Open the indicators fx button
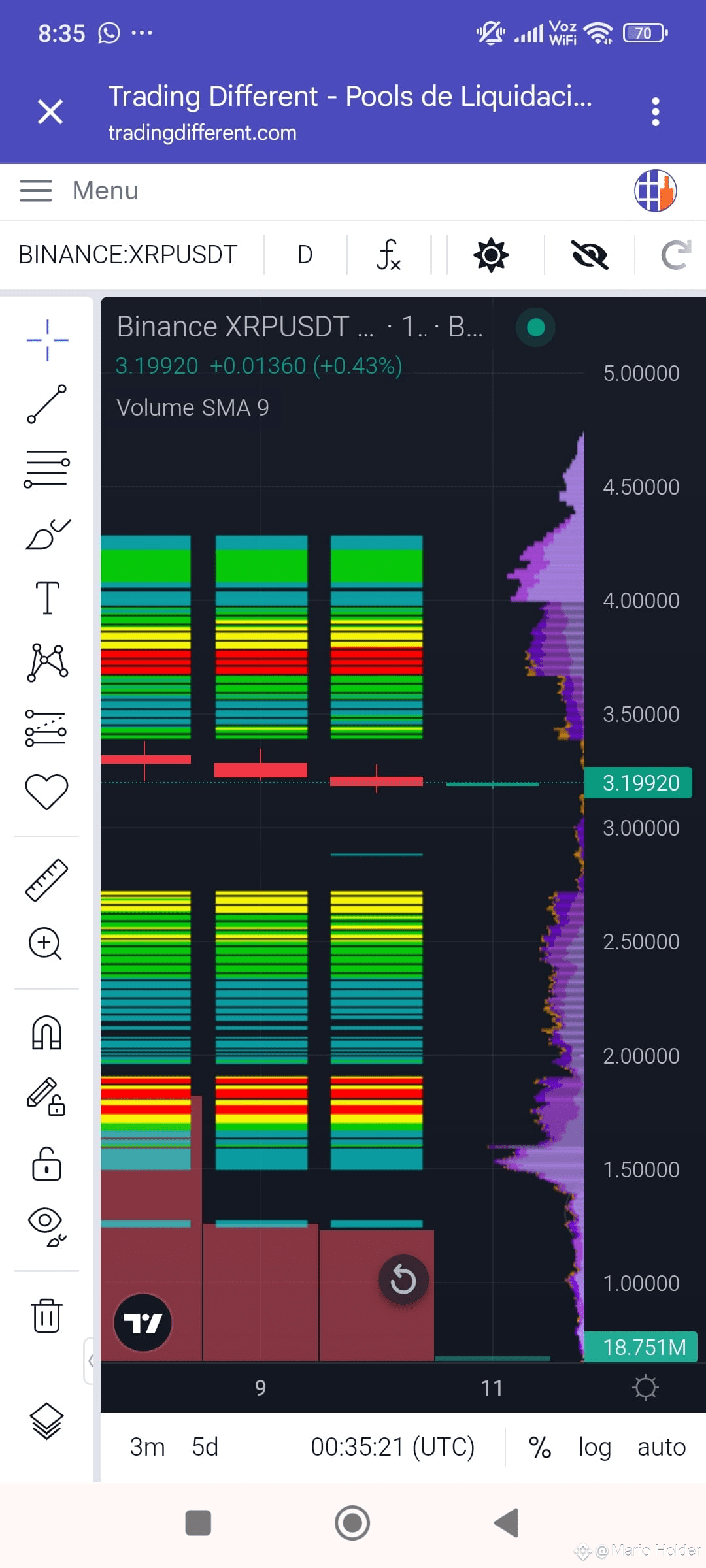706x1568 pixels. click(388, 255)
